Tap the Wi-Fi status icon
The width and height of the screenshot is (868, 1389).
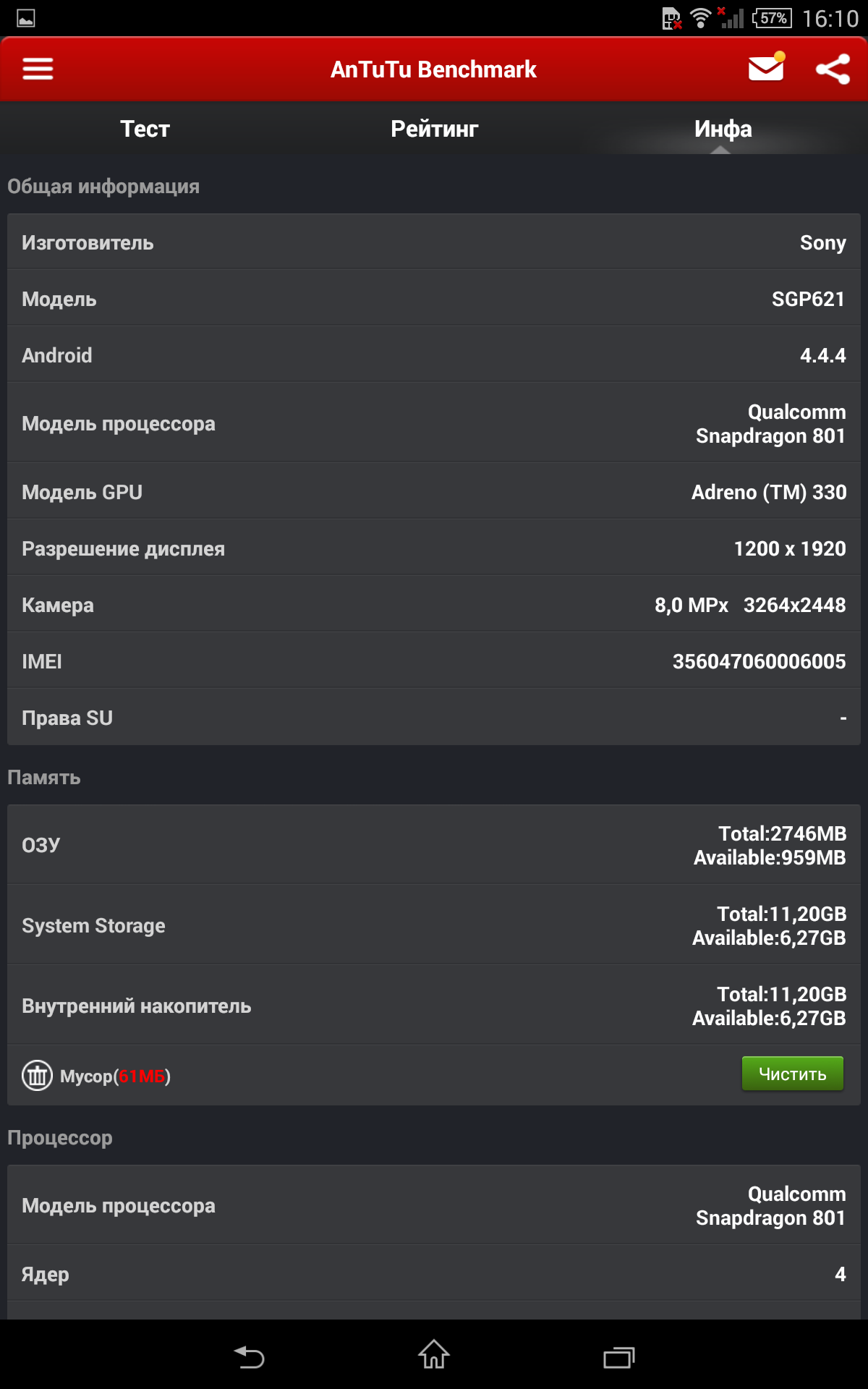pyautogui.click(x=700, y=18)
